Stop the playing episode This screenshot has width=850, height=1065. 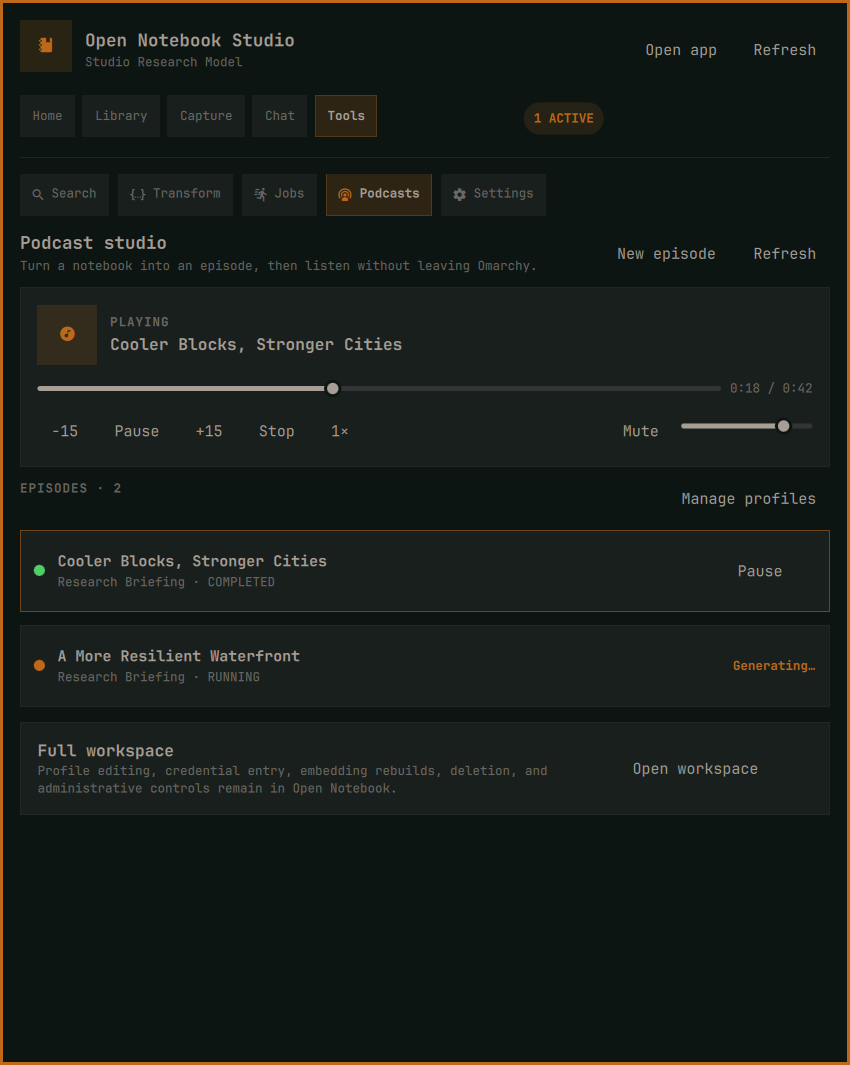tap(277, 431)
